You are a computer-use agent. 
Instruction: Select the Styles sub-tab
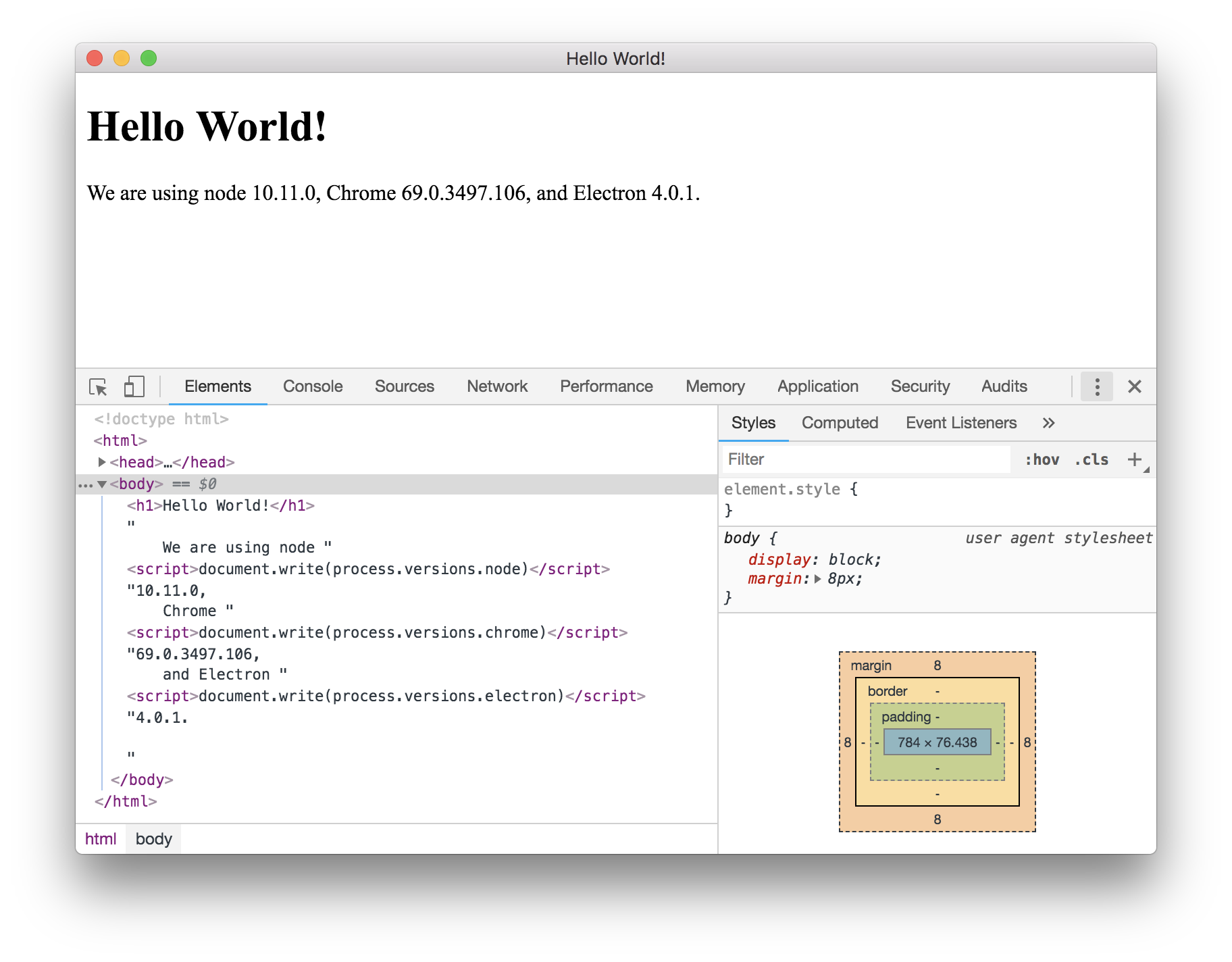coord(753,423)
